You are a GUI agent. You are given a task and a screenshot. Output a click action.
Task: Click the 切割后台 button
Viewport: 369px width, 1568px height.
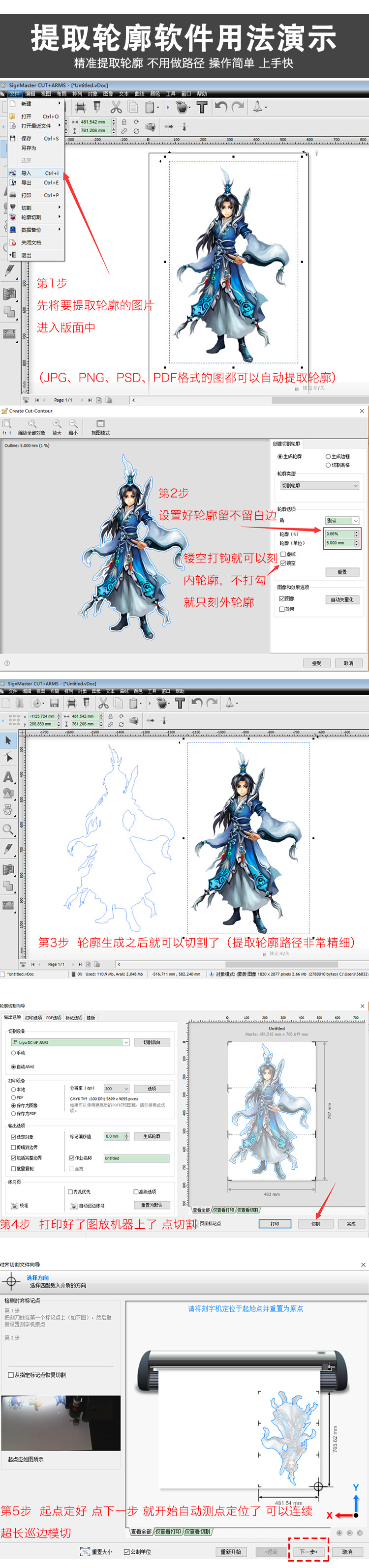[x=152, y=1042]
